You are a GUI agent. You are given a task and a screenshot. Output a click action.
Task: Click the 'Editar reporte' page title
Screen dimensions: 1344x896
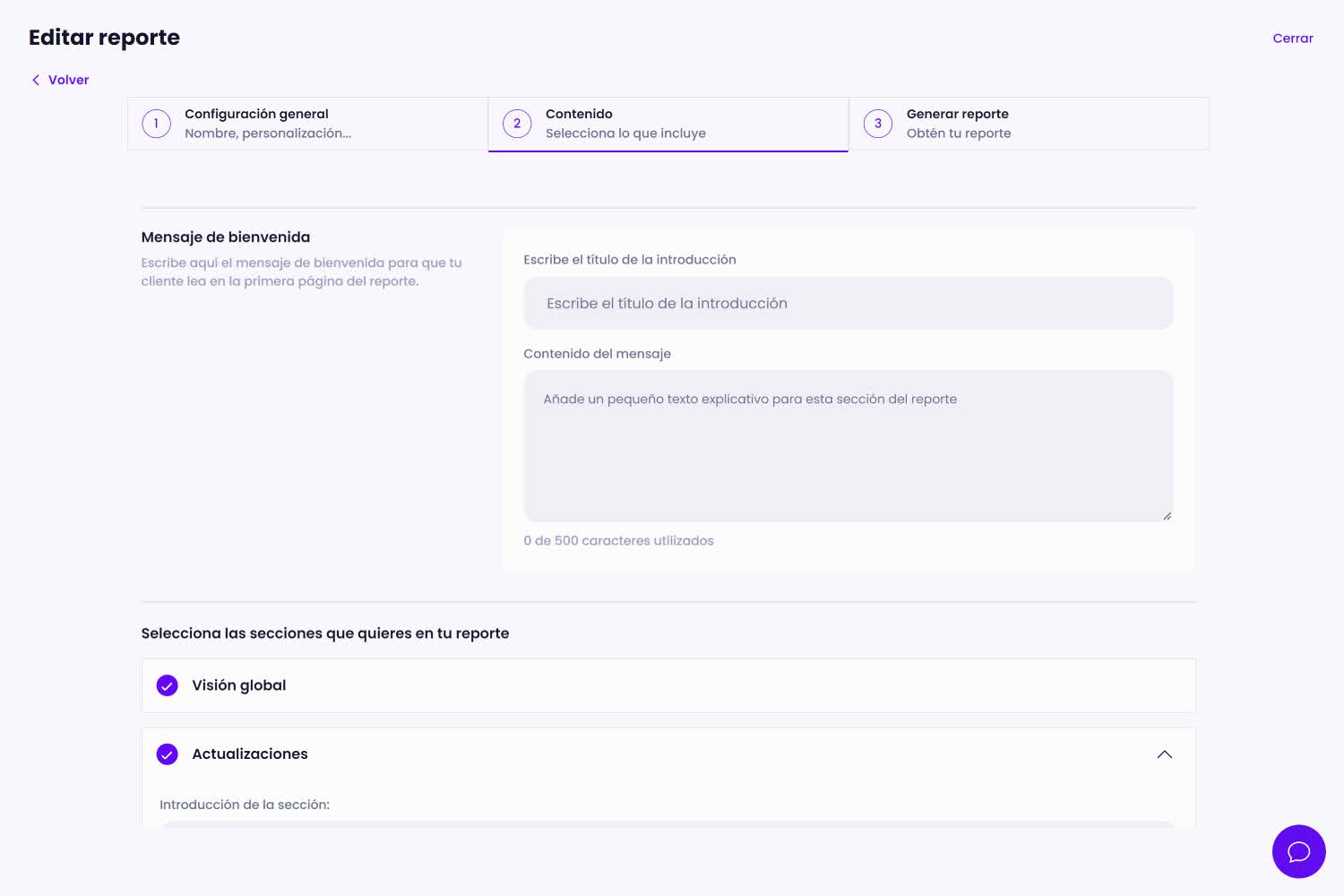coord(104,38)
